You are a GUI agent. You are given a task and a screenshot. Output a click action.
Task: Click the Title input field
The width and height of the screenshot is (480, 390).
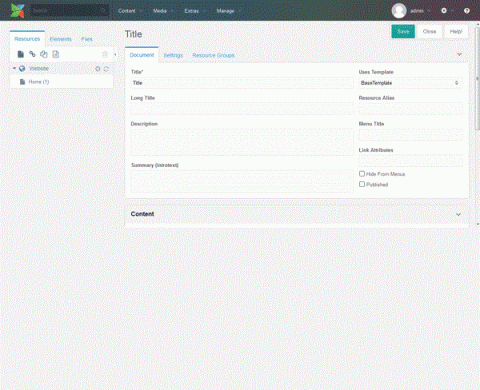click(242, 83)
